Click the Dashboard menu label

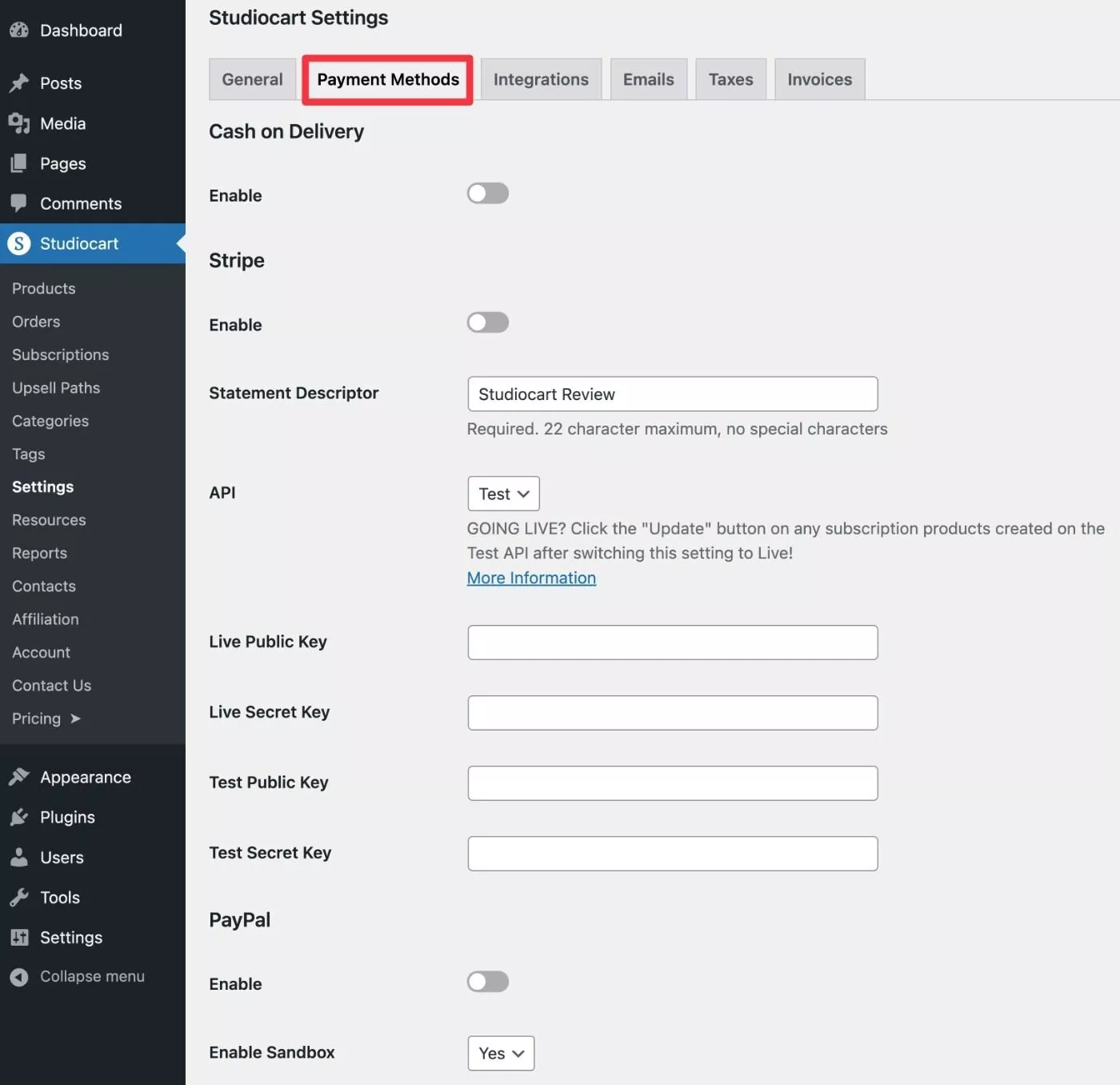(82, 30)
